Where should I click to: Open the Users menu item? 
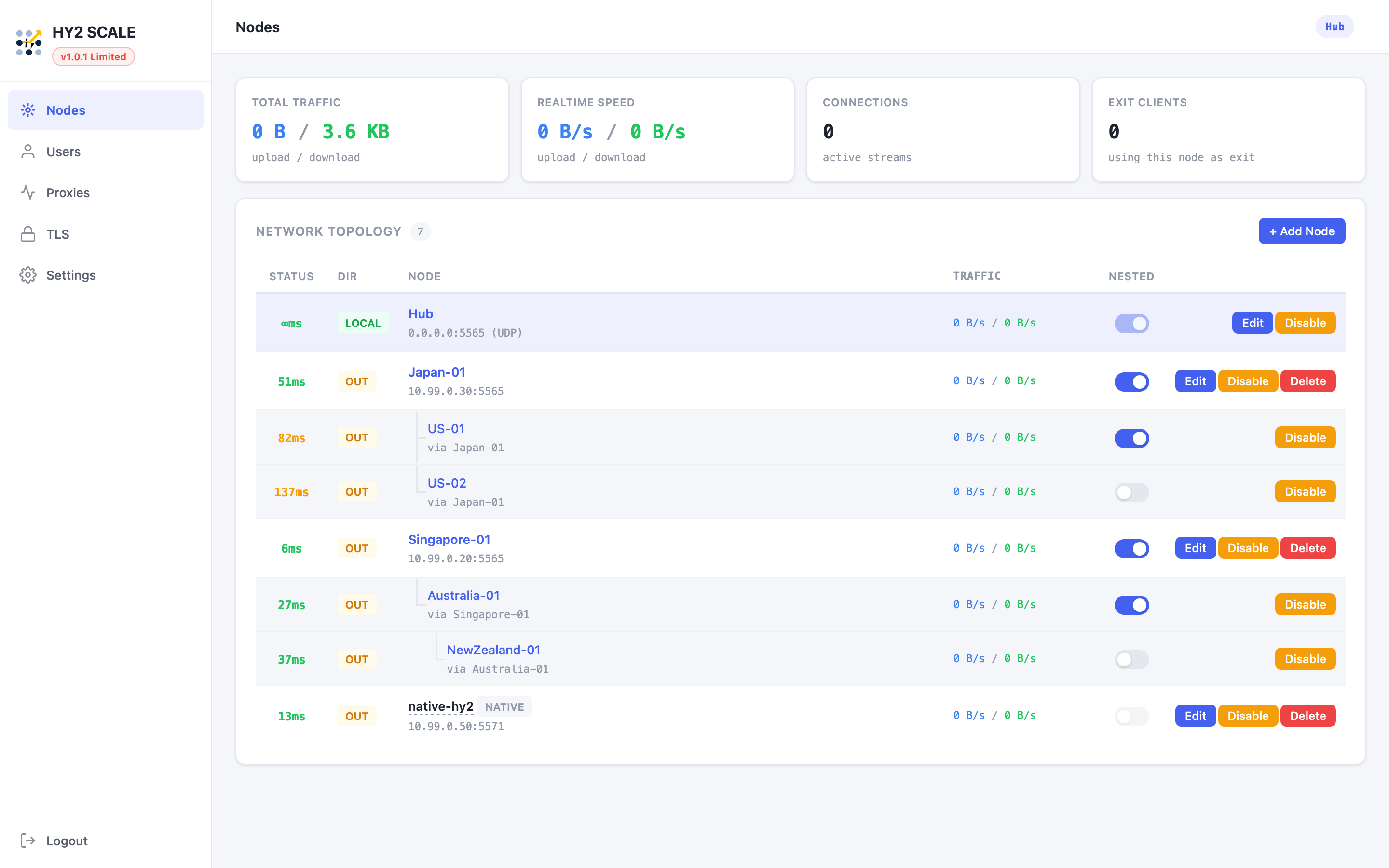point(63,151)
